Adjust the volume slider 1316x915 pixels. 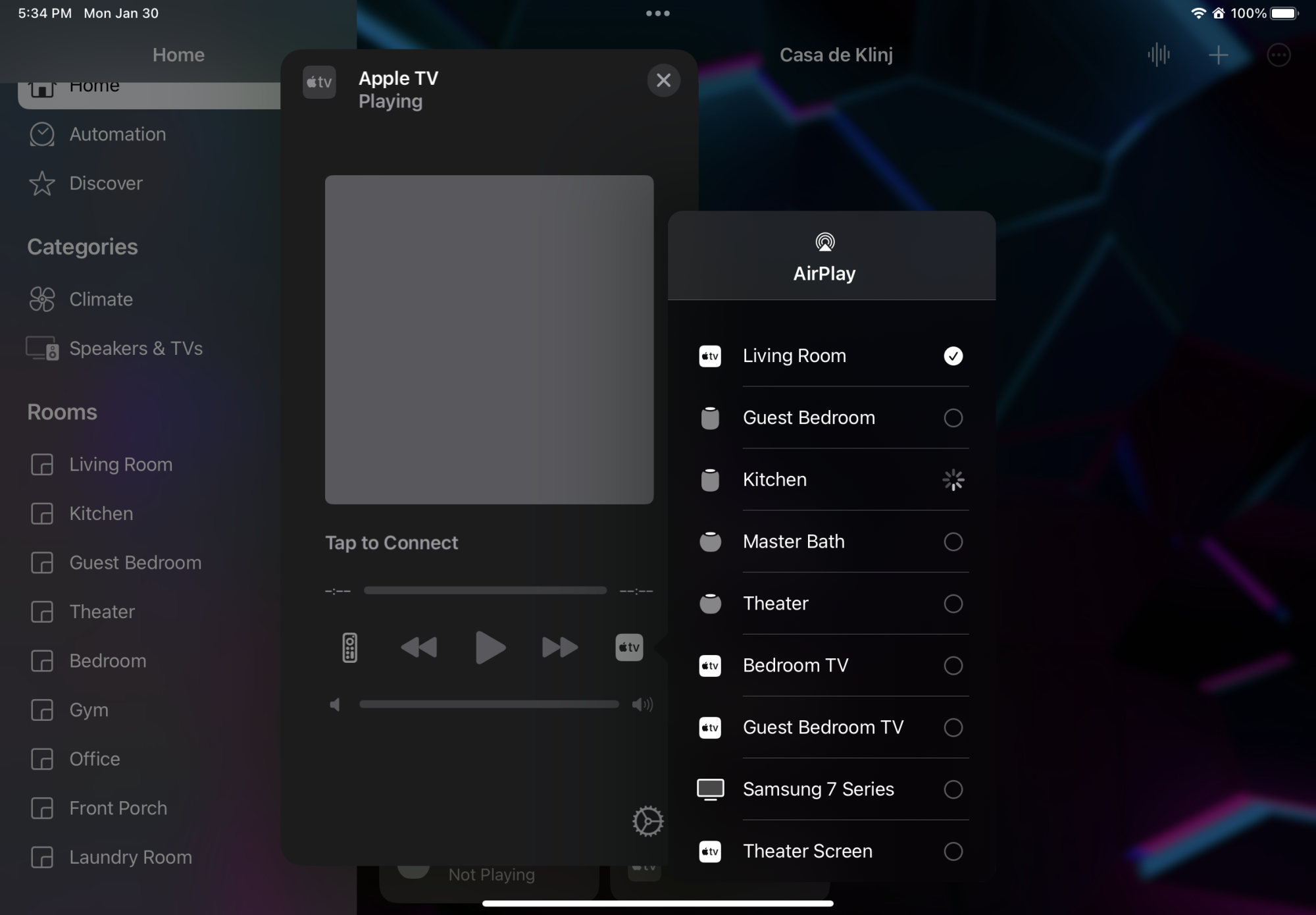click(489, 704)
